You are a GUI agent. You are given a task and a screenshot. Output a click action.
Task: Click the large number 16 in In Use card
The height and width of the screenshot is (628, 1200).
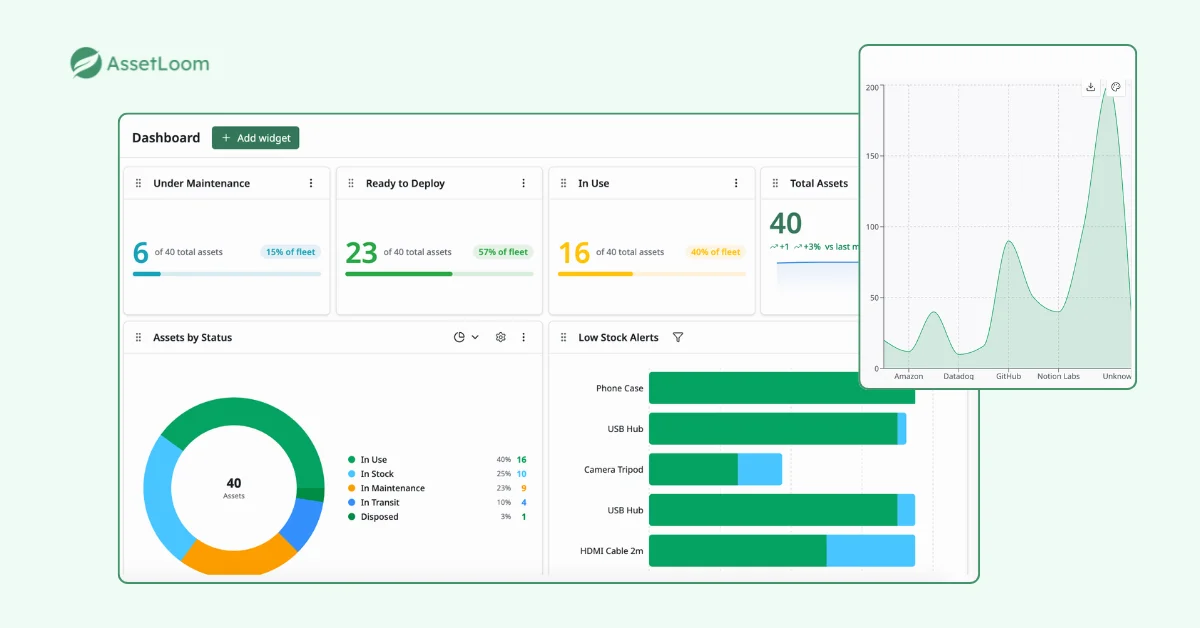(574, 252)
